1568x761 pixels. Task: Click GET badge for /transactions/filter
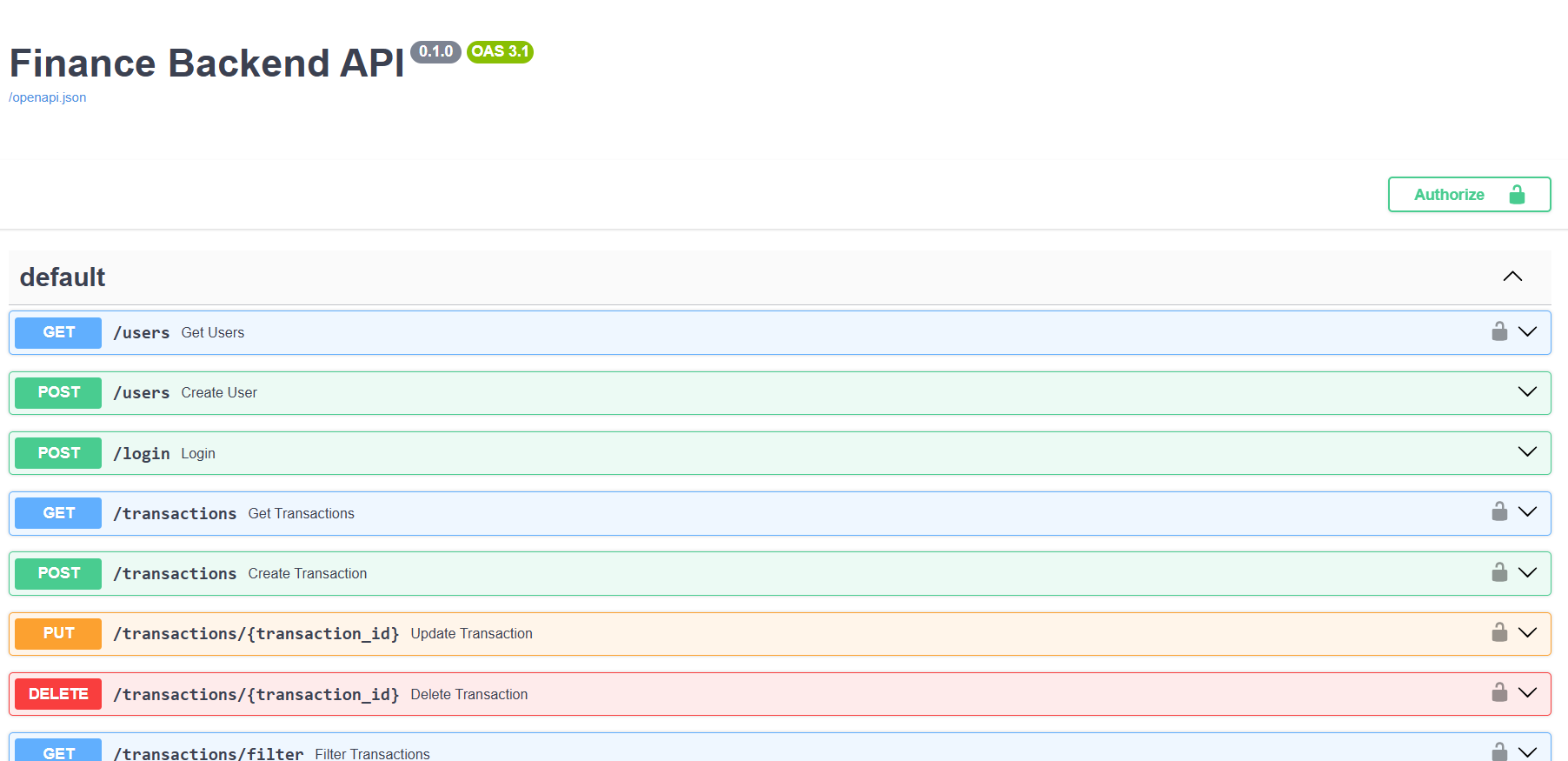58,751
